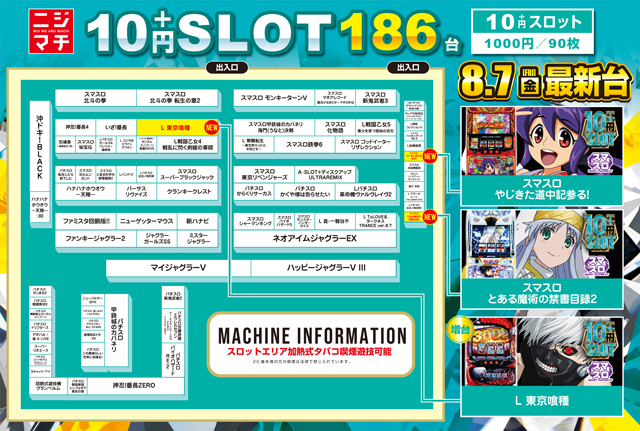Click the lower NEW badge on right-side column

[x=430, y=217]
